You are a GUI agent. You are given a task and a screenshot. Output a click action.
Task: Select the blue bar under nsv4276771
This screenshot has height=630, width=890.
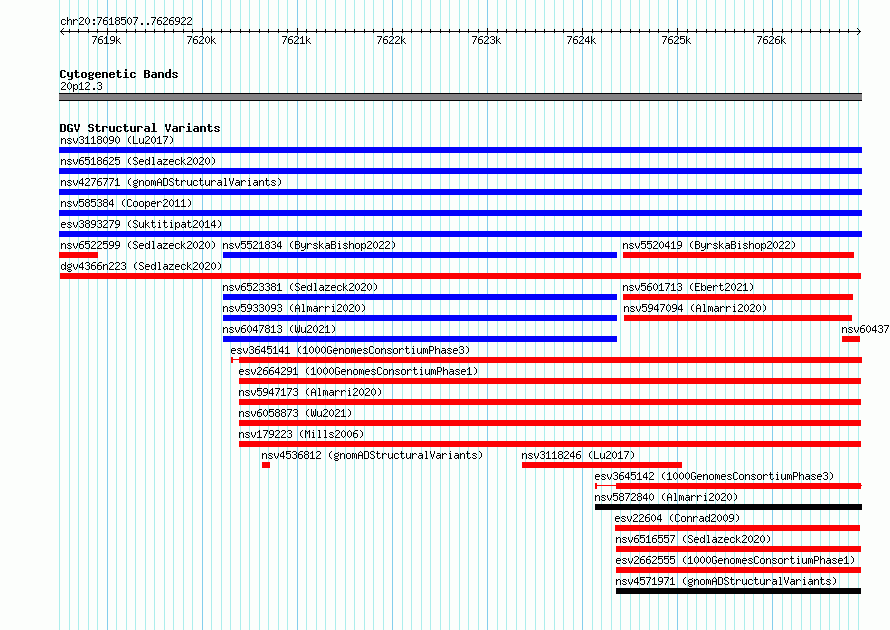[x=460, y=192]
